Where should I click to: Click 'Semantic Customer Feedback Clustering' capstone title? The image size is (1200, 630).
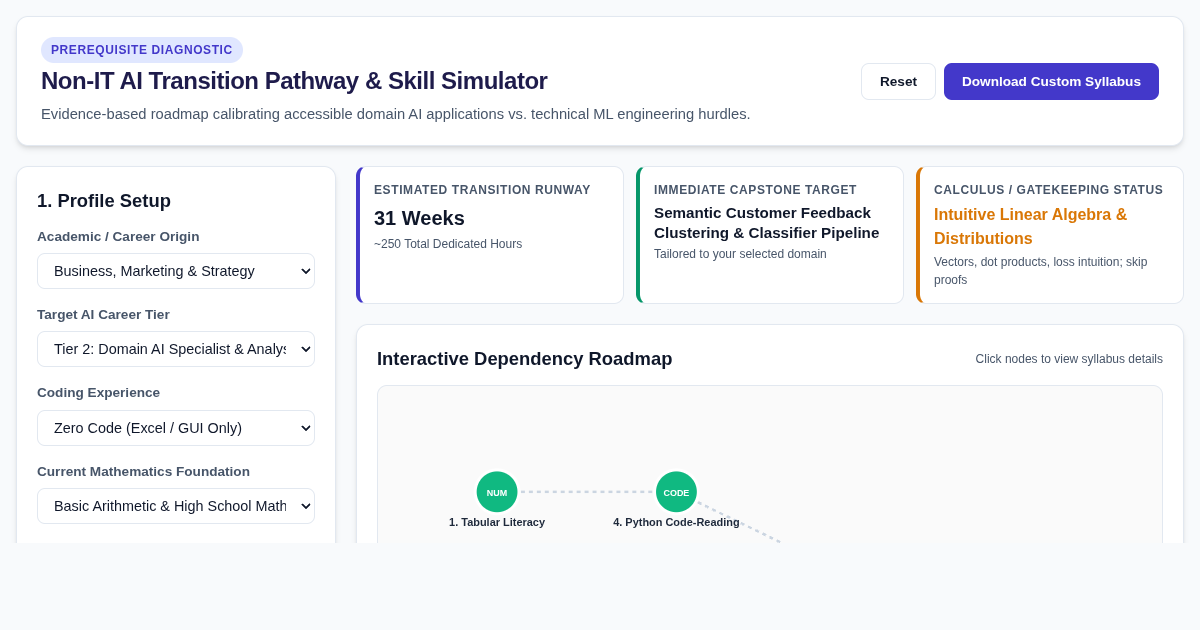tap(766, 223)
